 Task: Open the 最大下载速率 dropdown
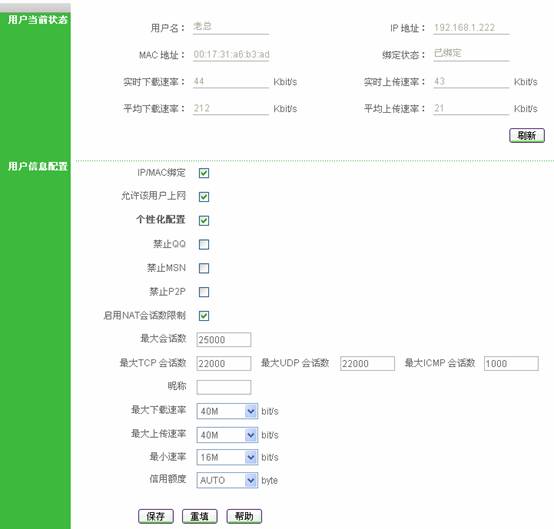pyautogui.click(x=227, y=411)
